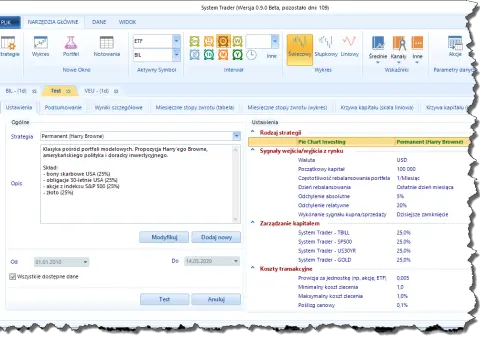Collapse the Sygnały wejścia/wyjścia z rynku section
The height and width of the screenshot is (360, 480).
(x=253, y=150)
